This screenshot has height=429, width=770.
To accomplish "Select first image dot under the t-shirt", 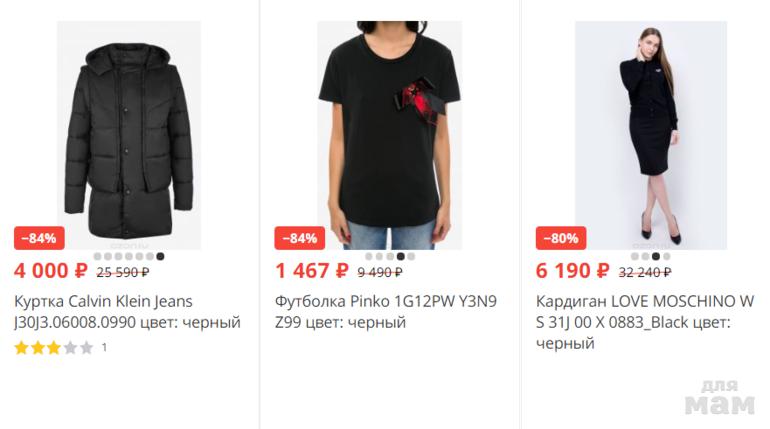I will (369, 256).
